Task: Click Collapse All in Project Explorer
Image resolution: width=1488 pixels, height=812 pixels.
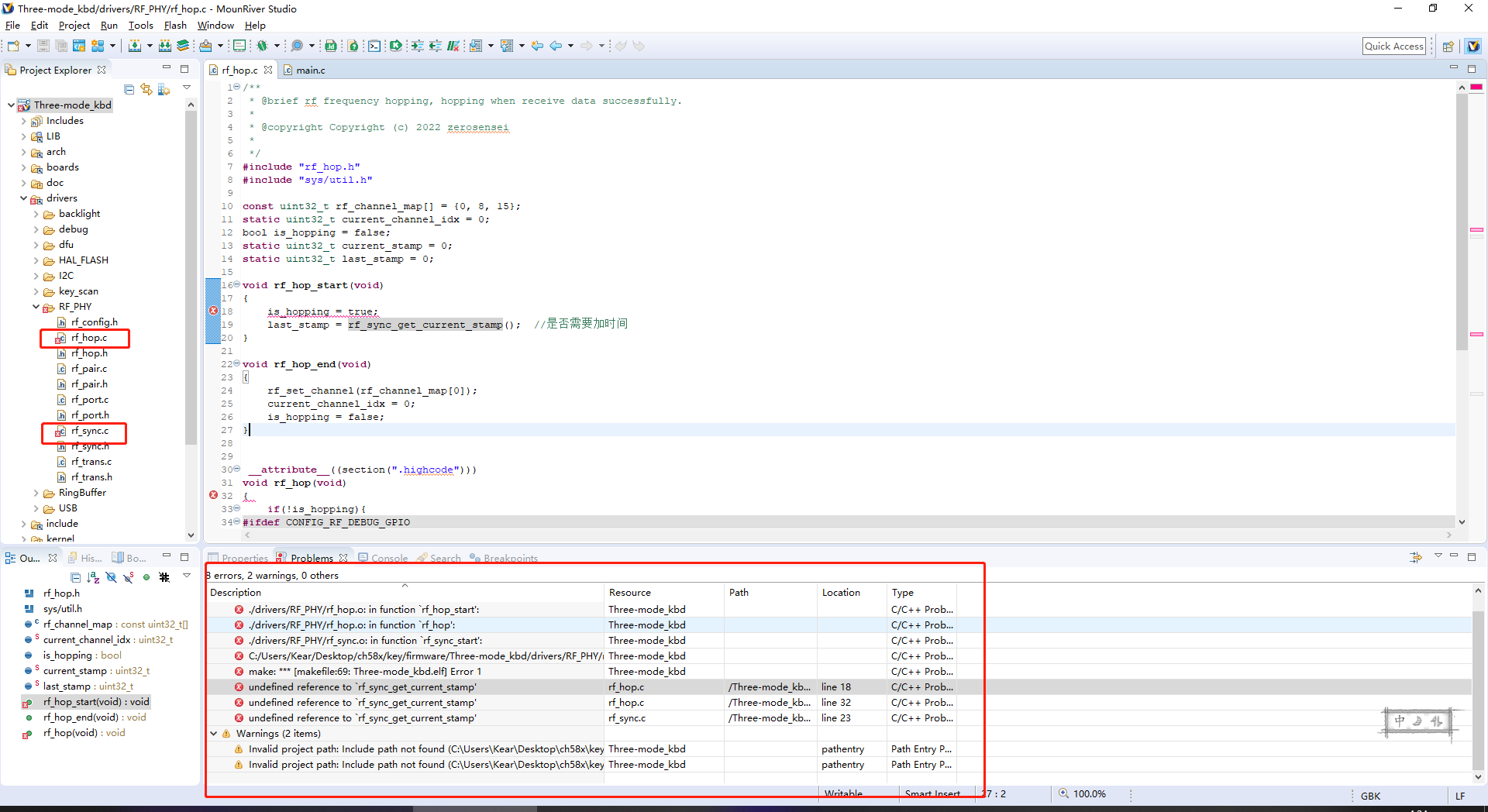Action: tap(129, 89)
